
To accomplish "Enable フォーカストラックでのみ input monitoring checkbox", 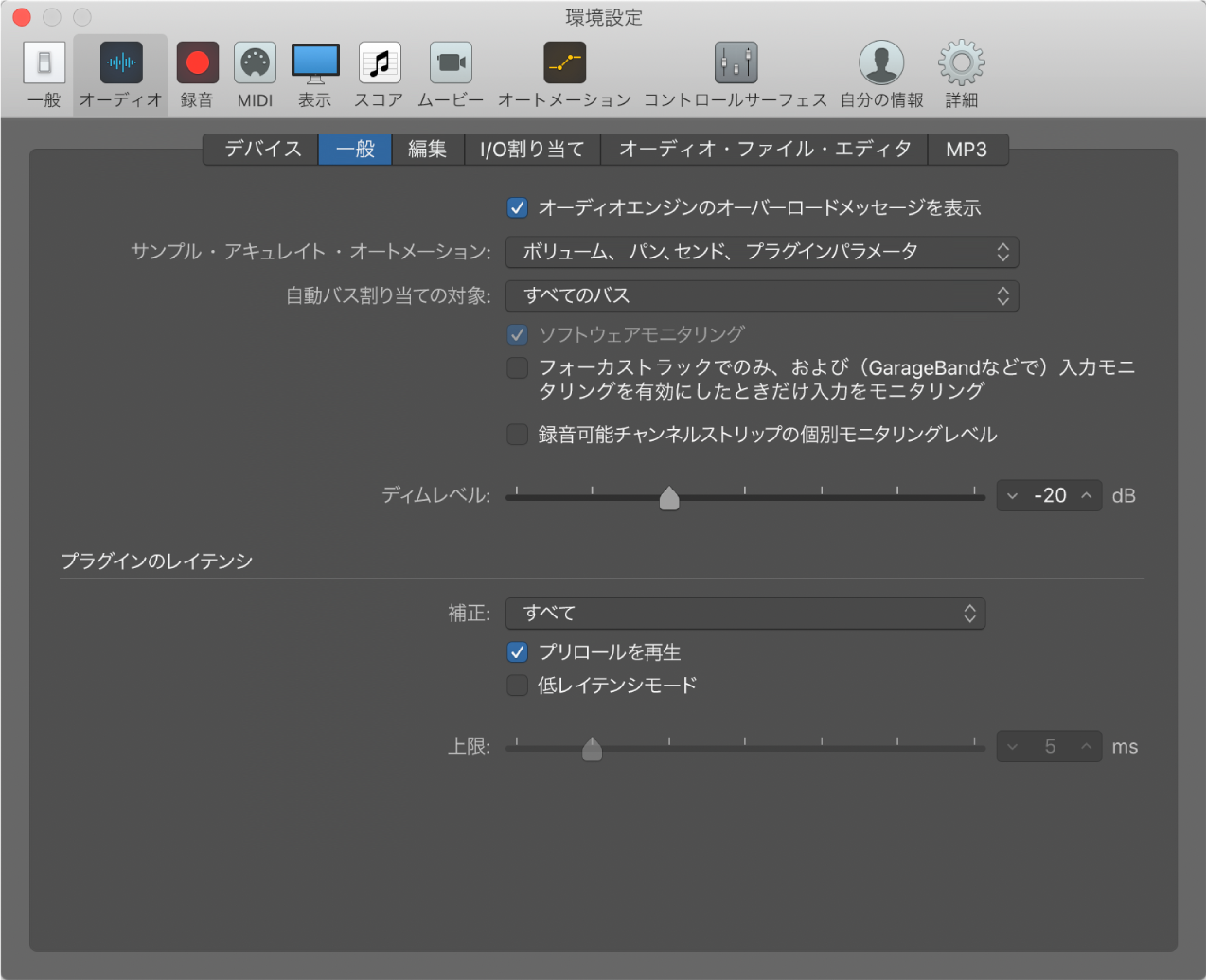I will [x=517, y=367].
